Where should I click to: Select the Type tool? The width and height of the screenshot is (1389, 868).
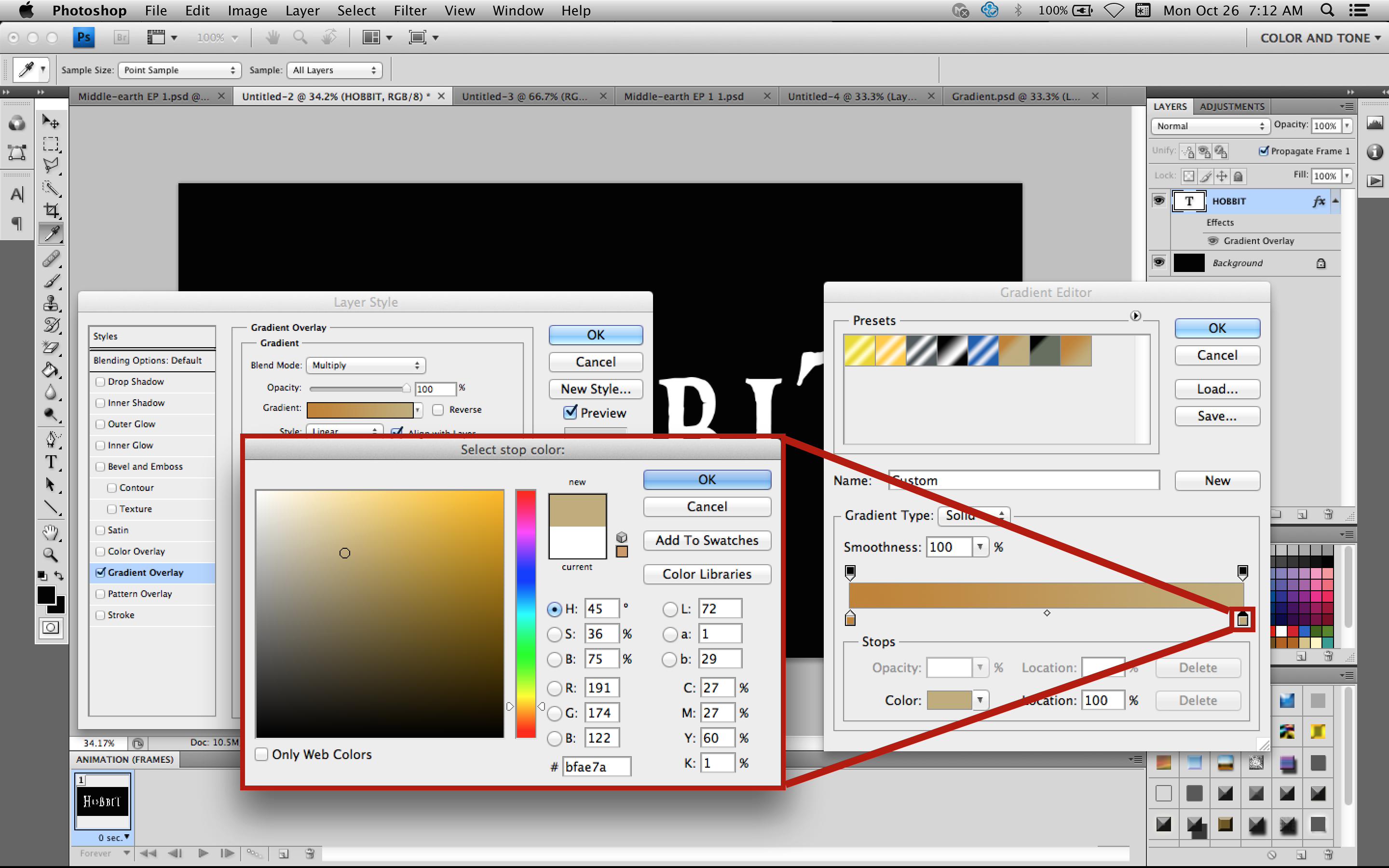51,462
